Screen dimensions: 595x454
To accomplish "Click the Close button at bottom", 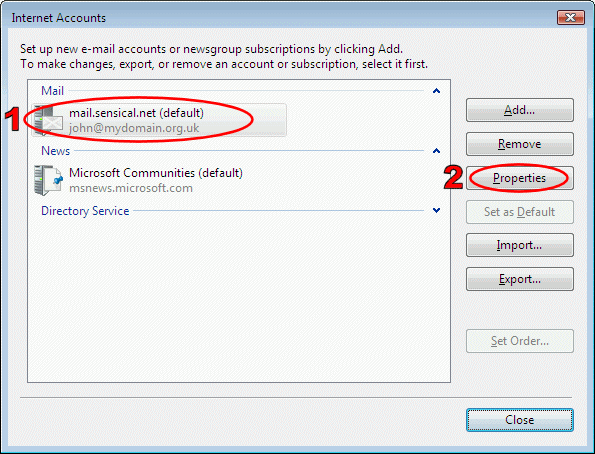I will 519,420.
